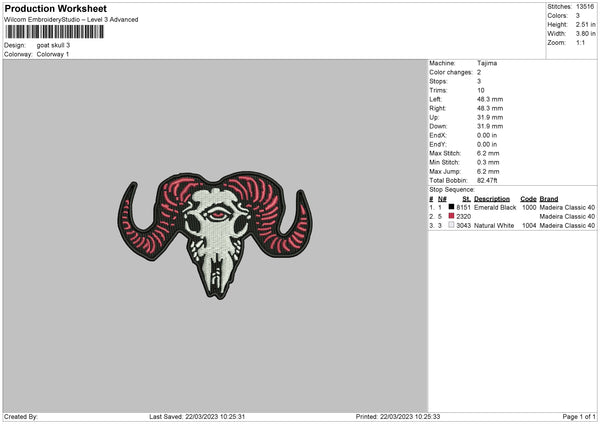The width and height of the screenshot is (600, 424).
Task: Click the Max Stitch value 6.2 mm
Action: coord(488,153)
